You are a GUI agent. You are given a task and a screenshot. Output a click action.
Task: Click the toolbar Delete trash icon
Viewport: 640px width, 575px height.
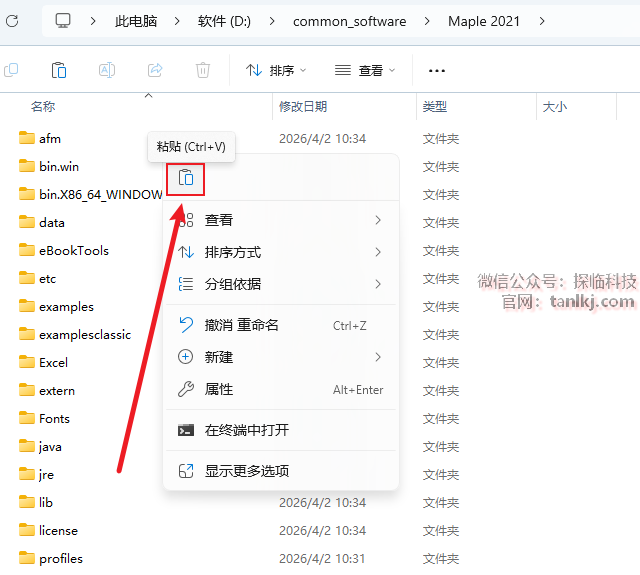[203, 70]
